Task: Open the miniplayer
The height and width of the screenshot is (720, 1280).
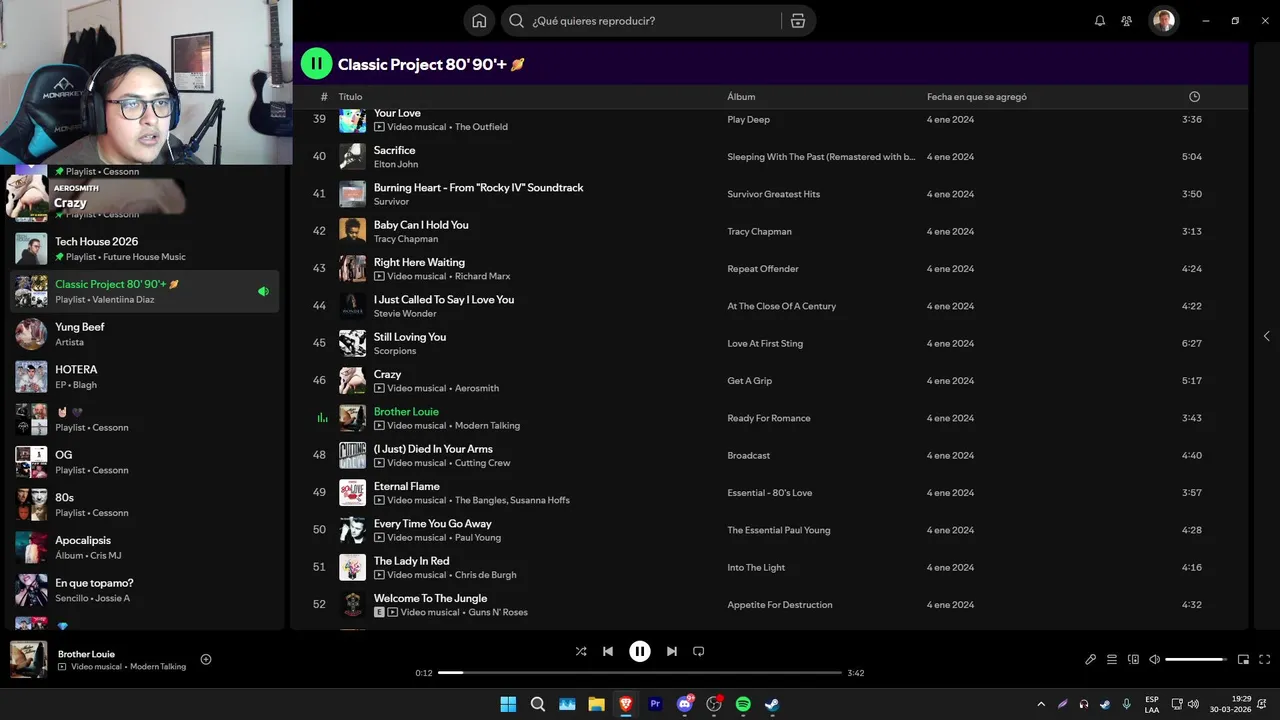Action: [1243, 659]
